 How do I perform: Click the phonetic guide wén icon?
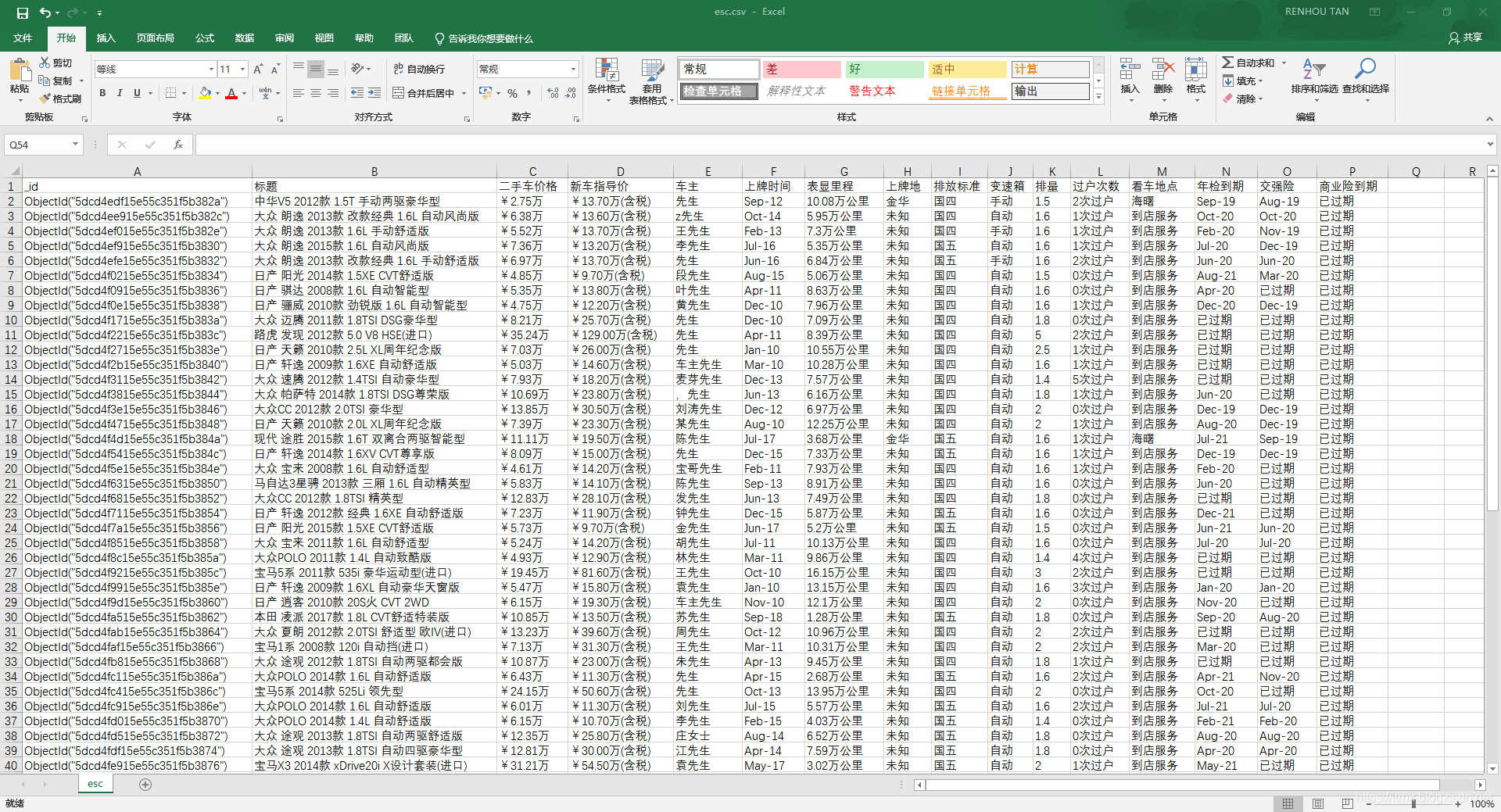click(265, 93)
